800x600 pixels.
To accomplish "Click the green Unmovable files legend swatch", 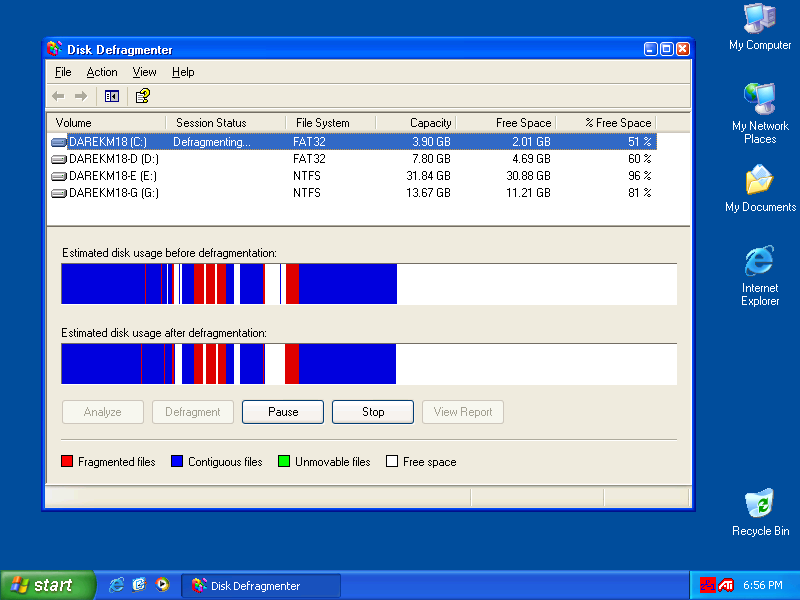I will pyautogui.click(x=284, y=462).
